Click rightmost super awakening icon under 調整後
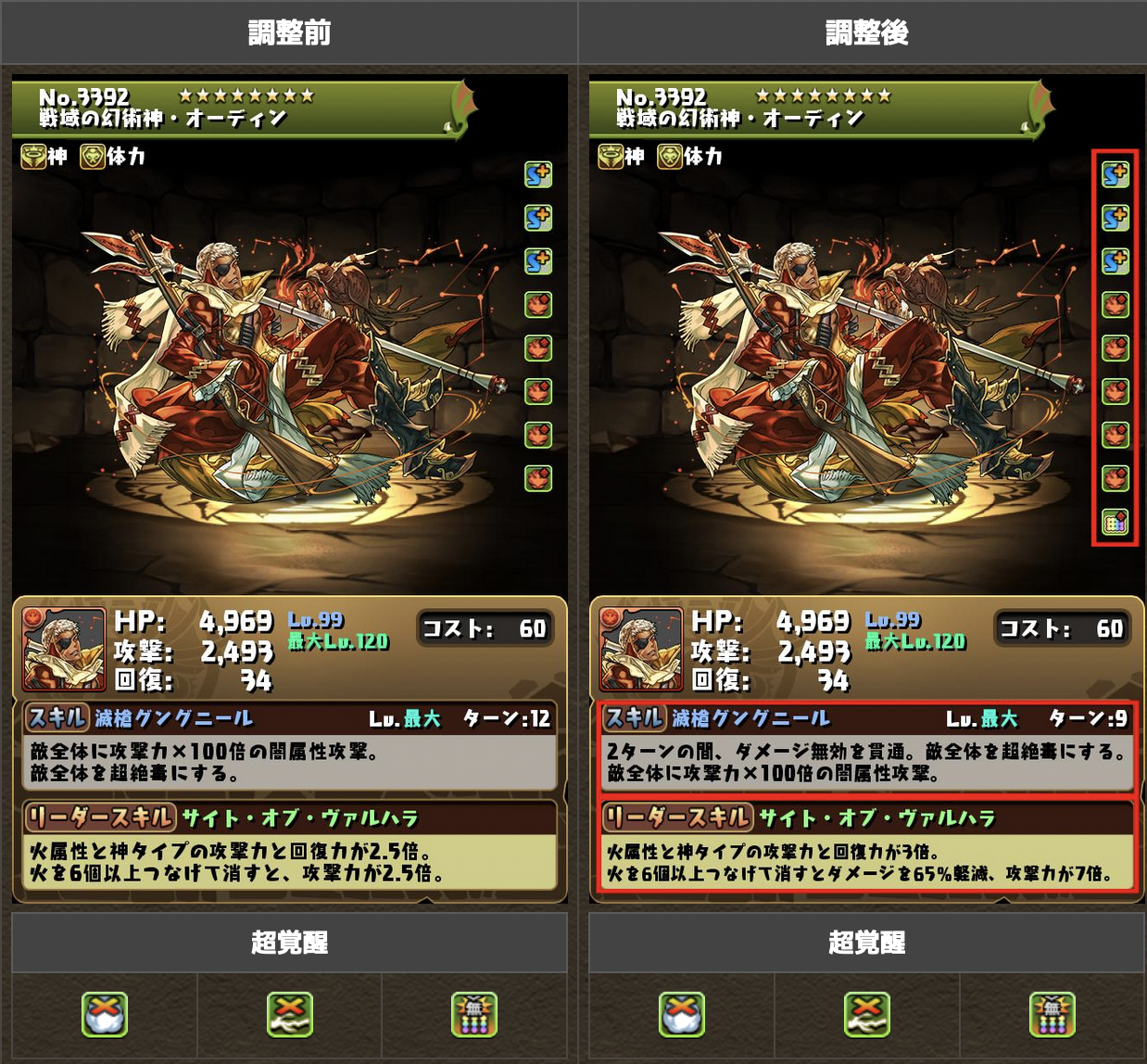The image size is (1147, 1064). pos(1052,1014)
